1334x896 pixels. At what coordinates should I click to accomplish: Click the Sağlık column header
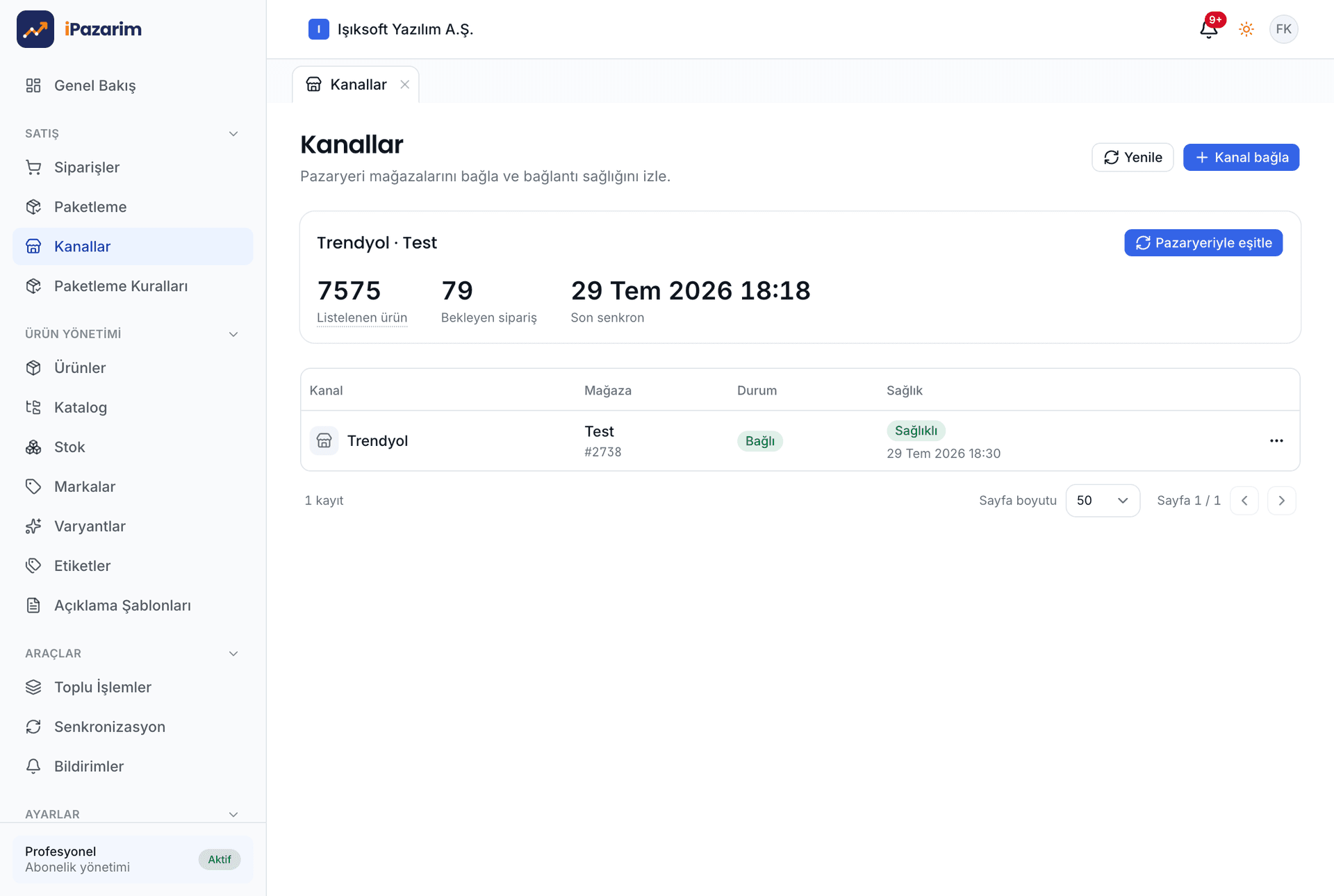(x=905, y=390)
